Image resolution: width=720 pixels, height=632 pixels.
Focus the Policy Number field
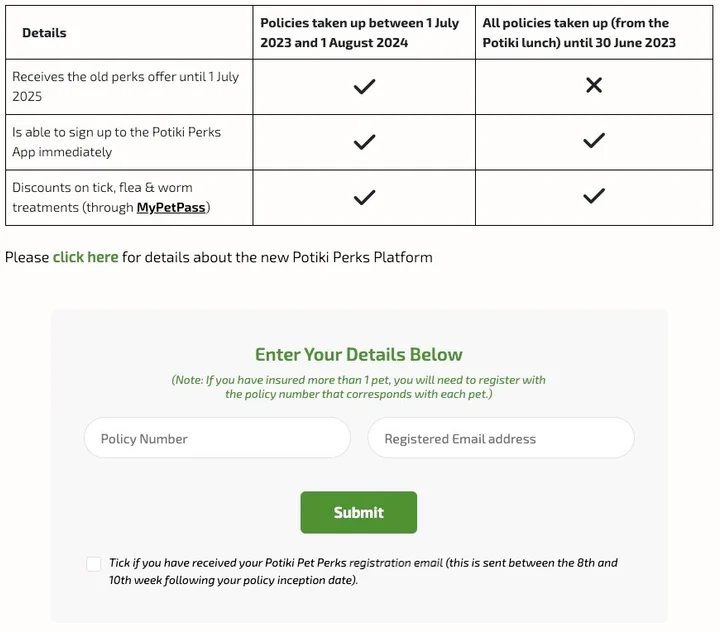217,438
